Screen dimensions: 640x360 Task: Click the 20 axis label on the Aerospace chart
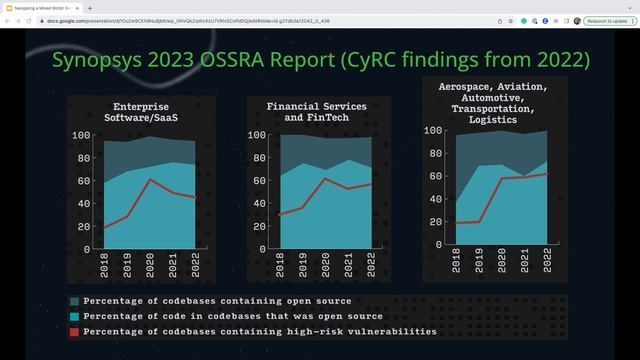coord(436,222)
